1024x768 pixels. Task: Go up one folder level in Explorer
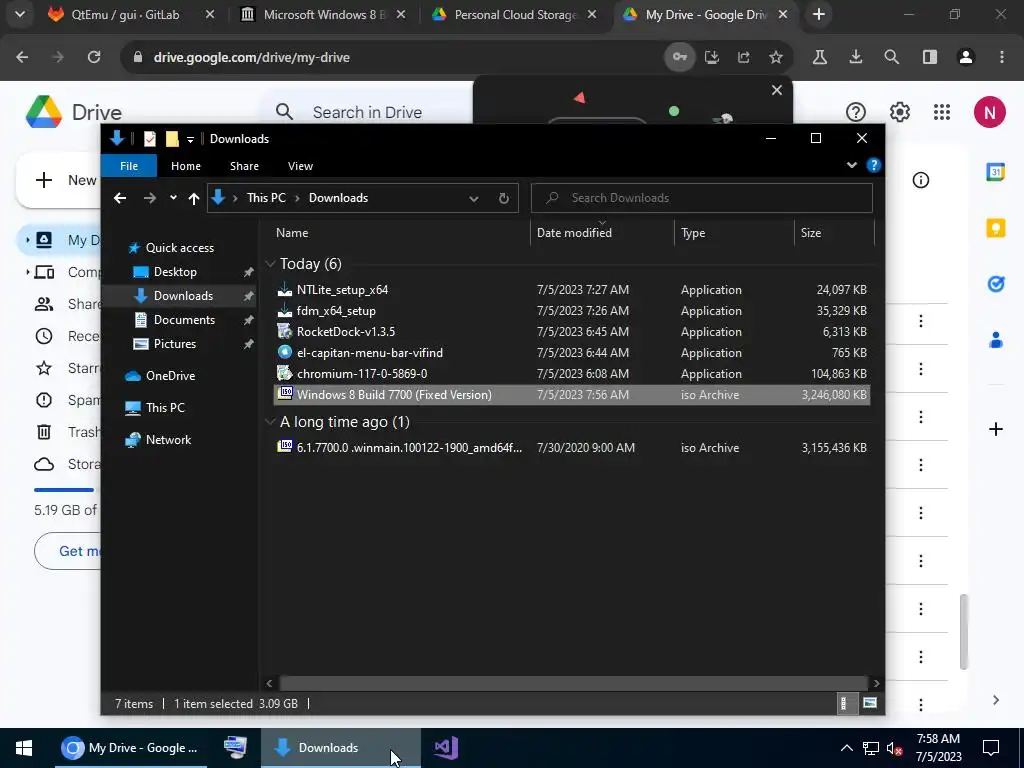coord(193,198)
